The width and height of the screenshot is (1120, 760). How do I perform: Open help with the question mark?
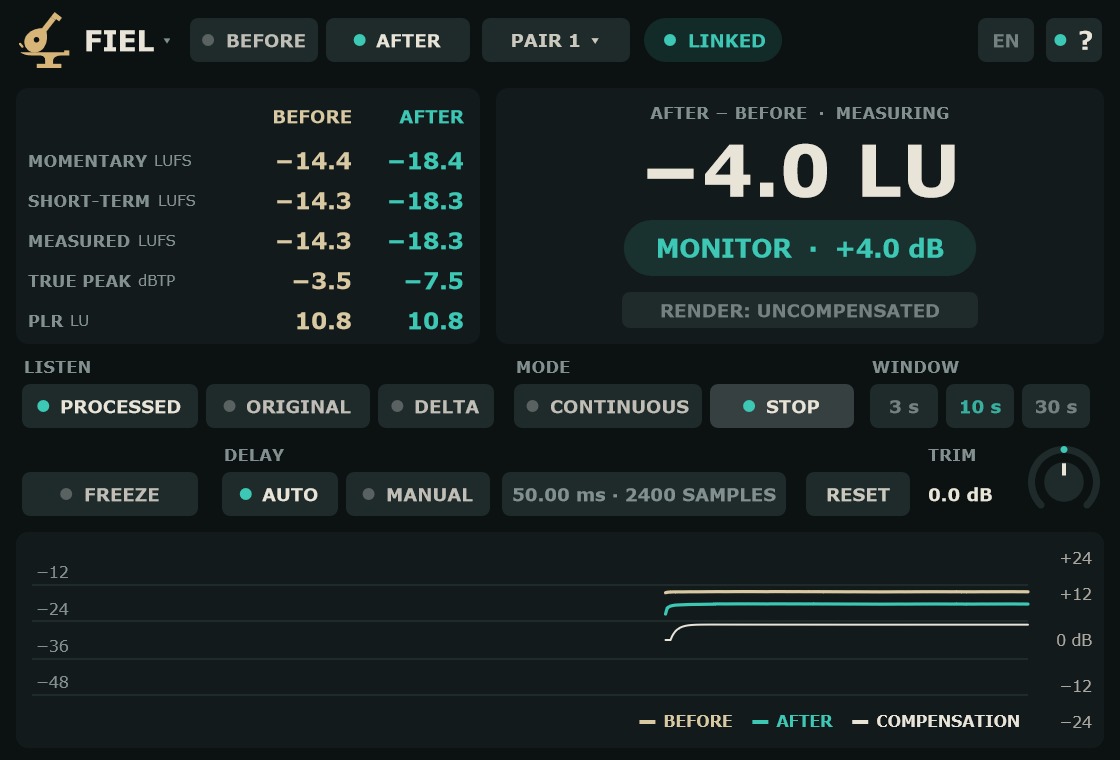1074,41
